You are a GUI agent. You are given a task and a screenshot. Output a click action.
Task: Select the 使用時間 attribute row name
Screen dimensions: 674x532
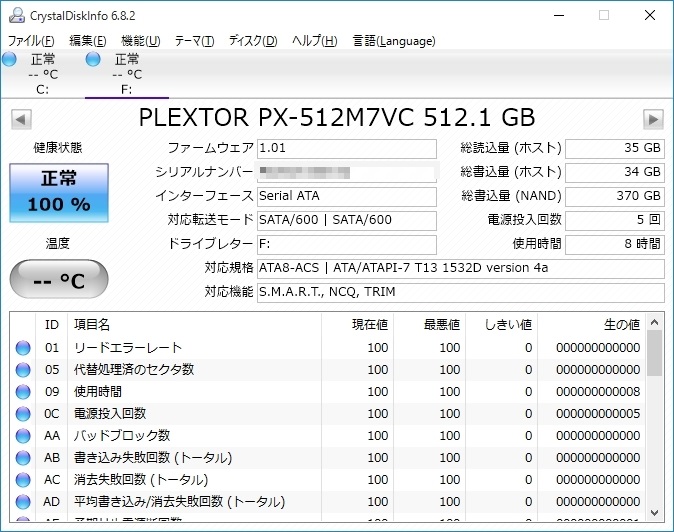[x=98, y=392]
